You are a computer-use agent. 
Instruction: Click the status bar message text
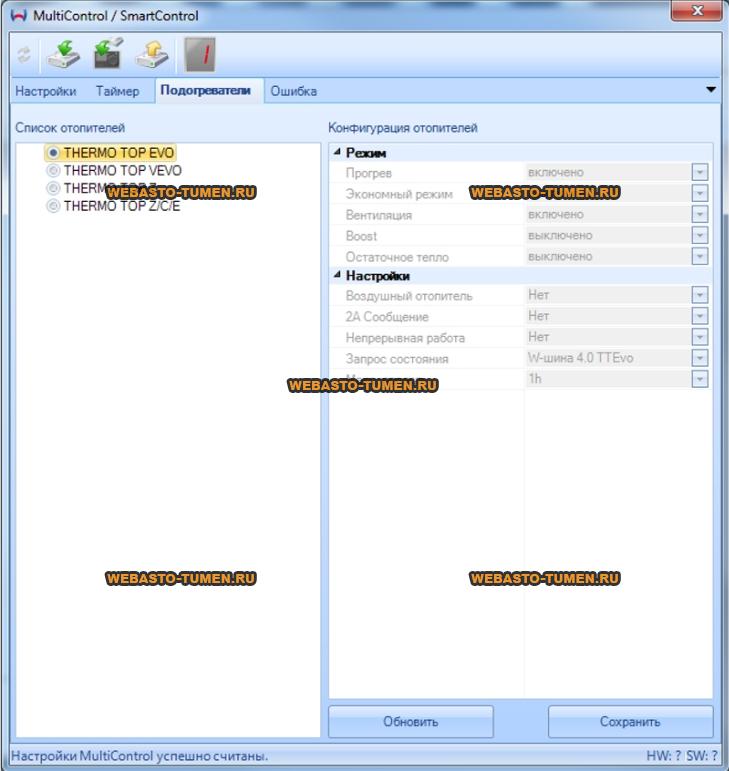140,756
